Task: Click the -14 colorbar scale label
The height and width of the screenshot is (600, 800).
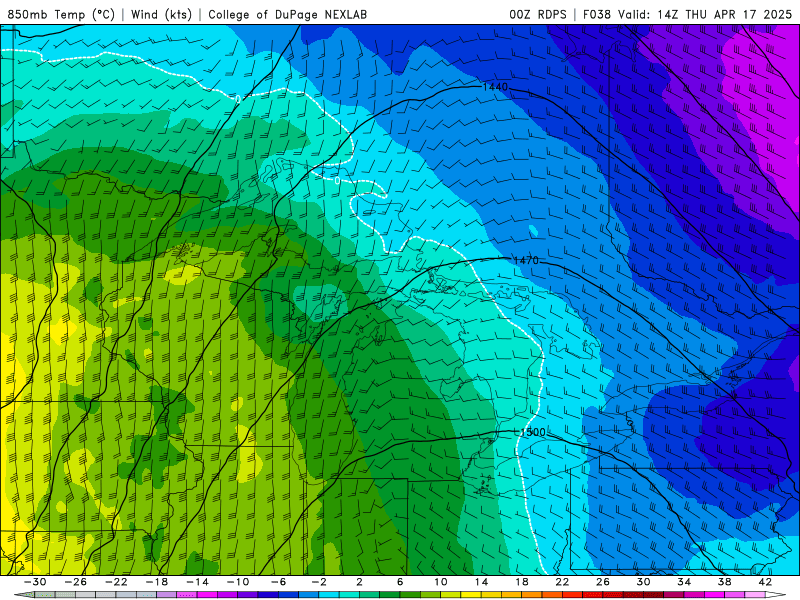Action: [197, 582]
